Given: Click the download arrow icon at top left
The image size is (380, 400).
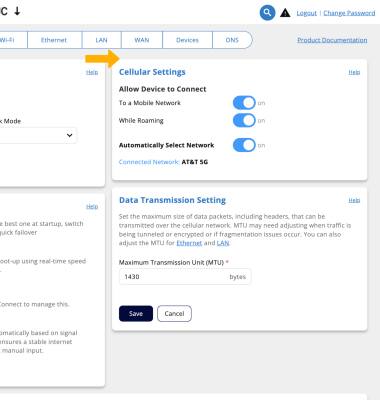Looking at the screenshot, I should pyautogui.click(x=17, y=11).
